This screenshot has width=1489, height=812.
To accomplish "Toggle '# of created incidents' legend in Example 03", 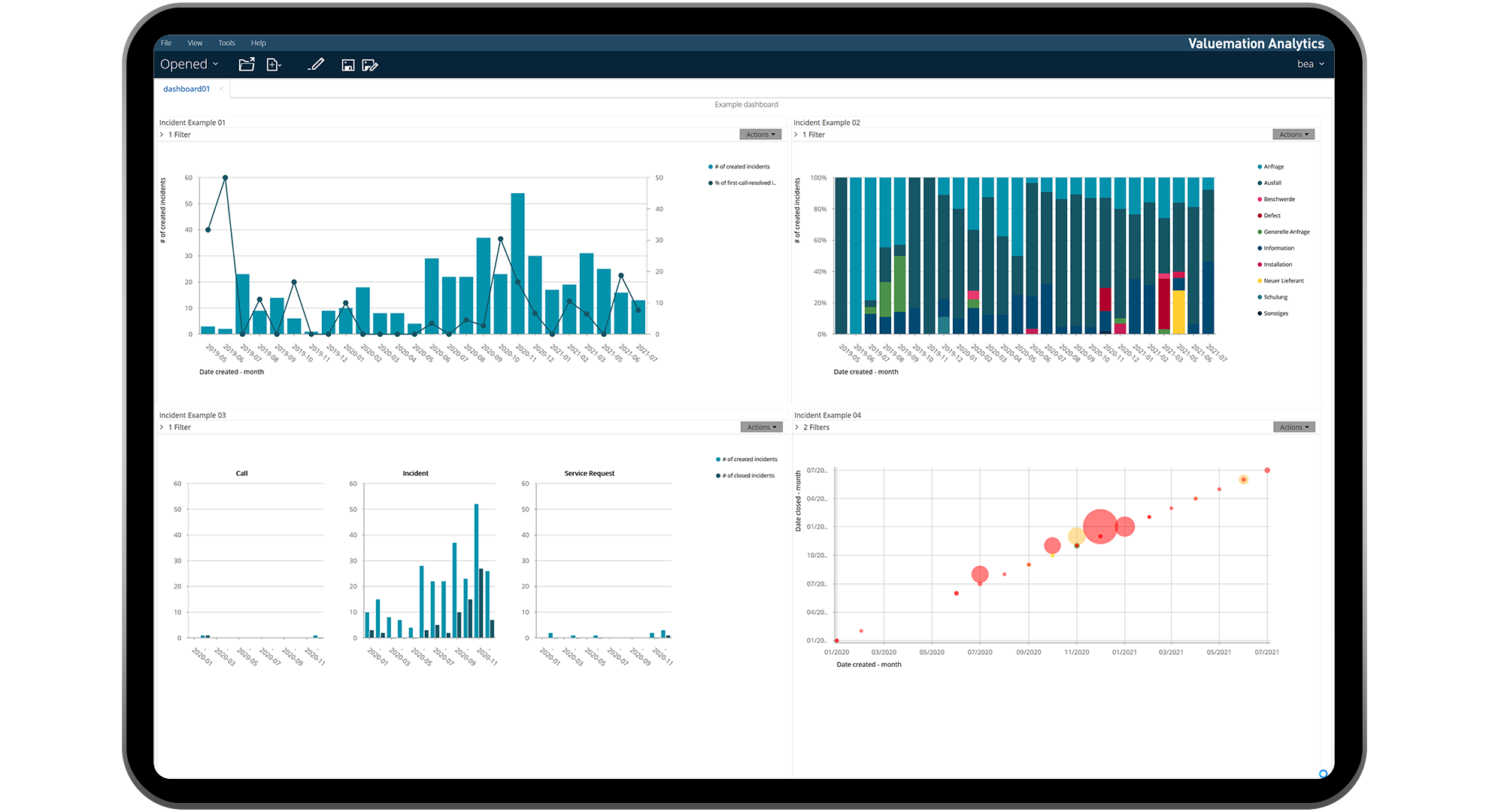I will (747, 459).
